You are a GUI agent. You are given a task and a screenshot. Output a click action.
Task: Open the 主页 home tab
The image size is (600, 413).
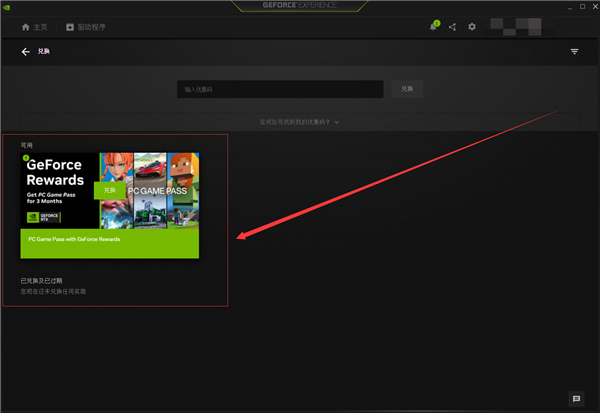pos(34,27)
